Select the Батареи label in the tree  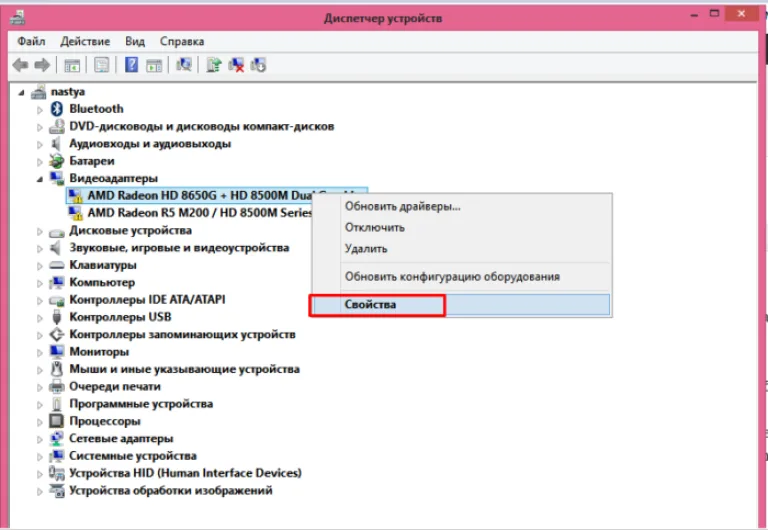[92, 161]
